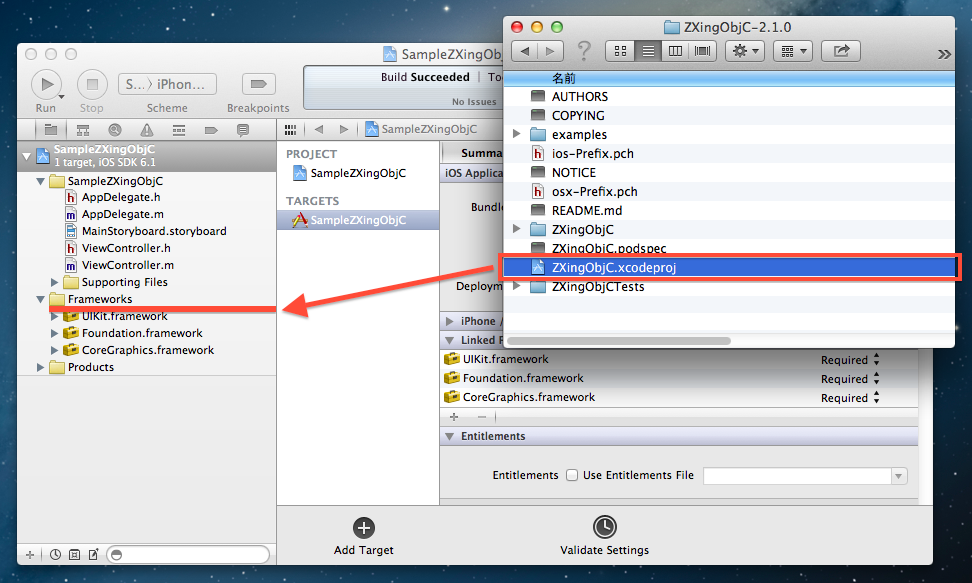Remove linked framework with minus button
Viewport: 972px width, 583px height.
click(482, 417)
